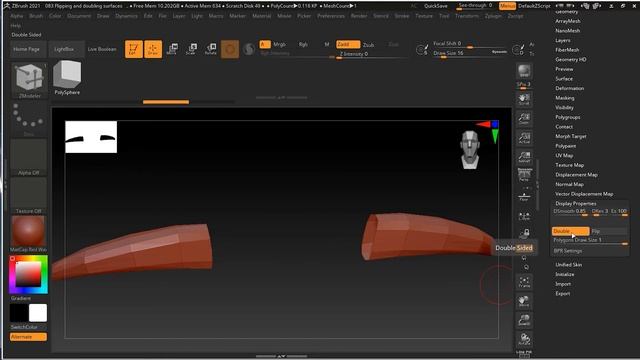The width and height of the screenshot is (640, 360).
Task: Click the Home Page button
Action: click(x=27, y=49)
